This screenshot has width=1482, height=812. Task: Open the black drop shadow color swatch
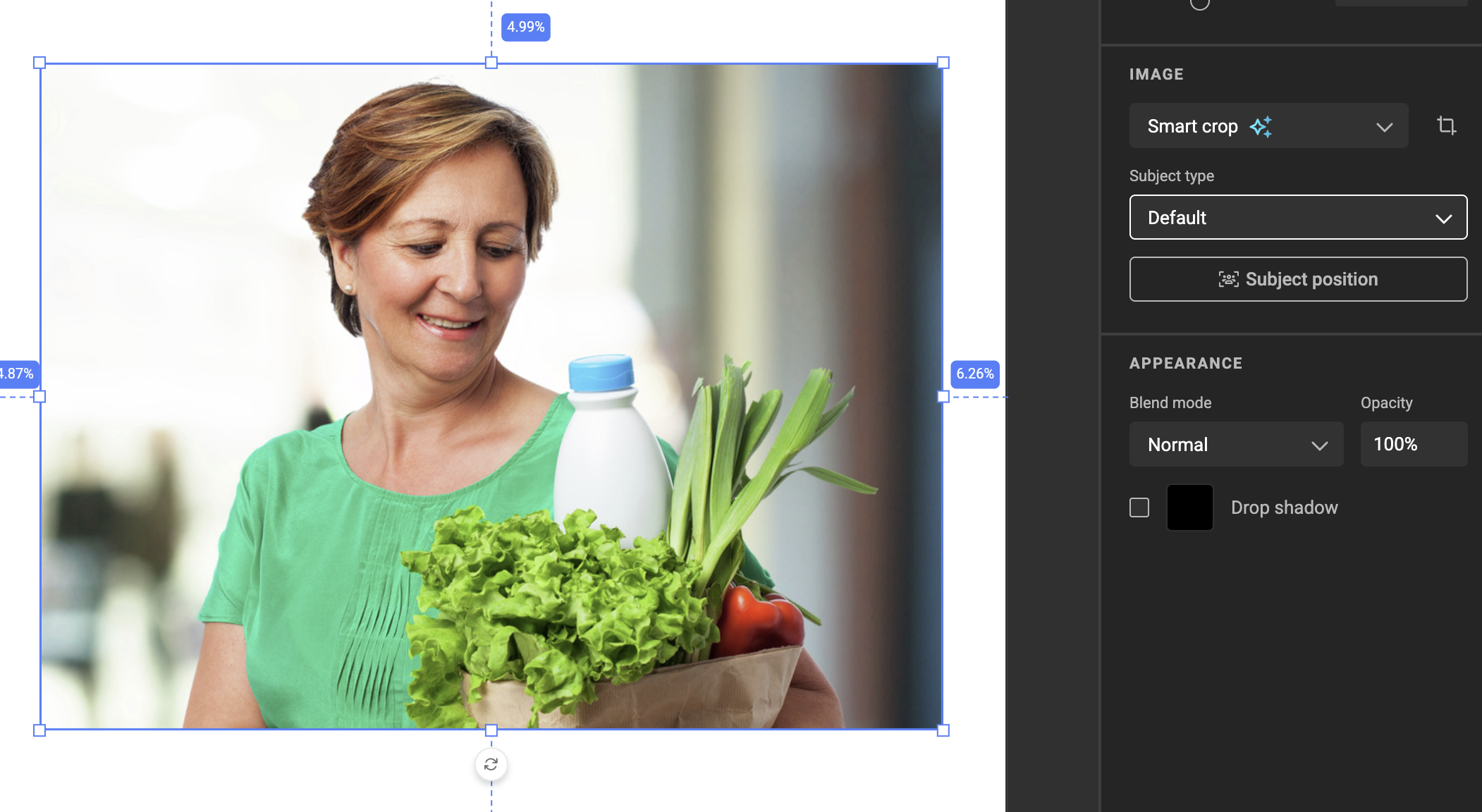(x=1190, y=508)
